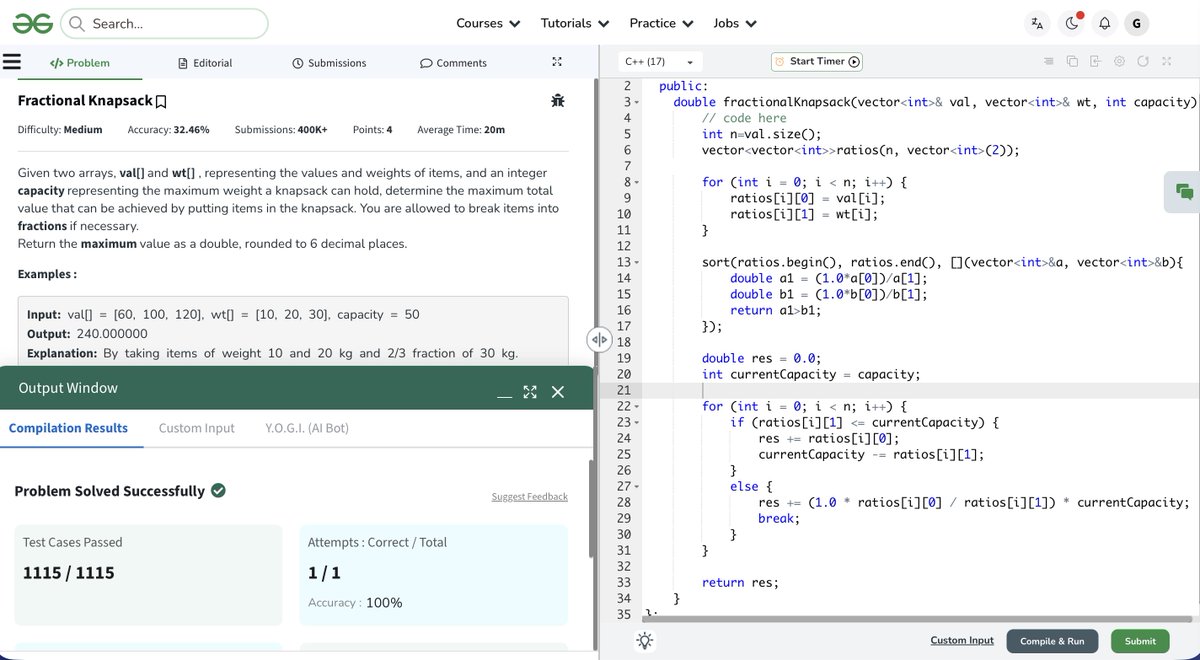Switch to the Editorial tab

coord(205,63)
